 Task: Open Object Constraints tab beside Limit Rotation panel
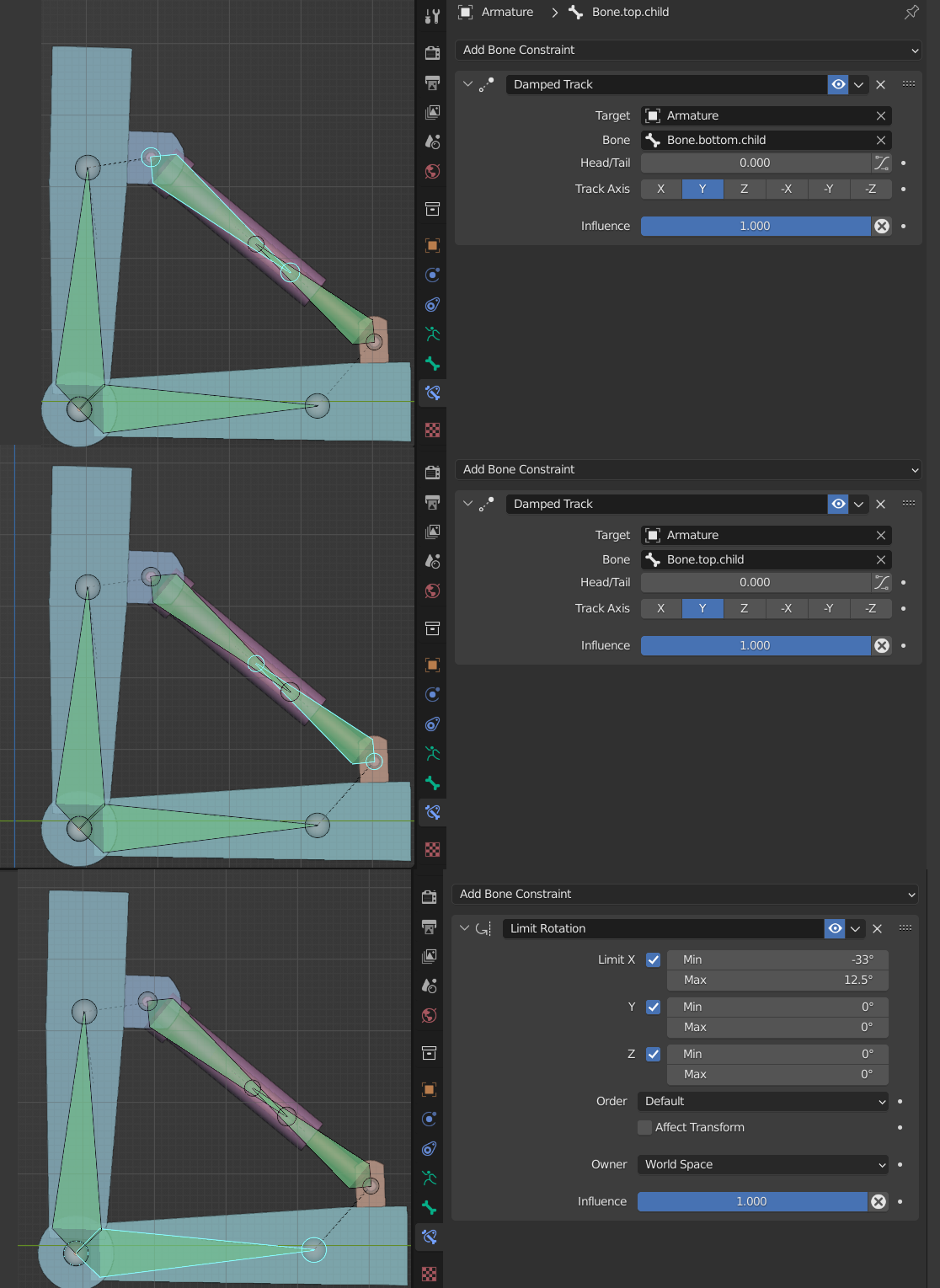[x=429, y=1148]
